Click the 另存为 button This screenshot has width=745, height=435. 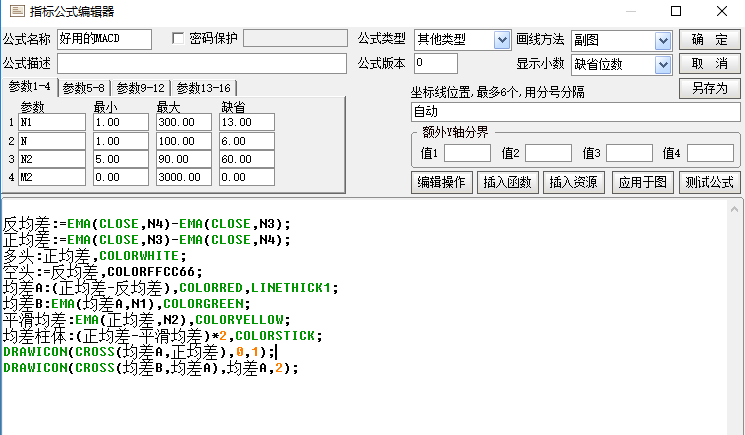click(x=709, y=88)
